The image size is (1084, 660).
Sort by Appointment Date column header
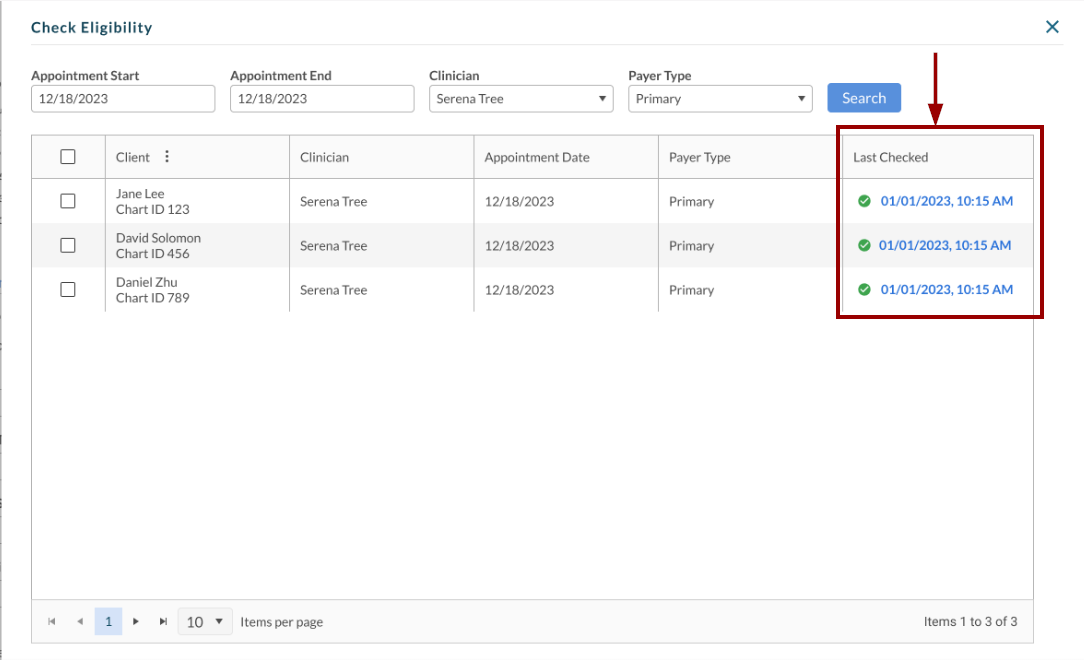point(537,157)
